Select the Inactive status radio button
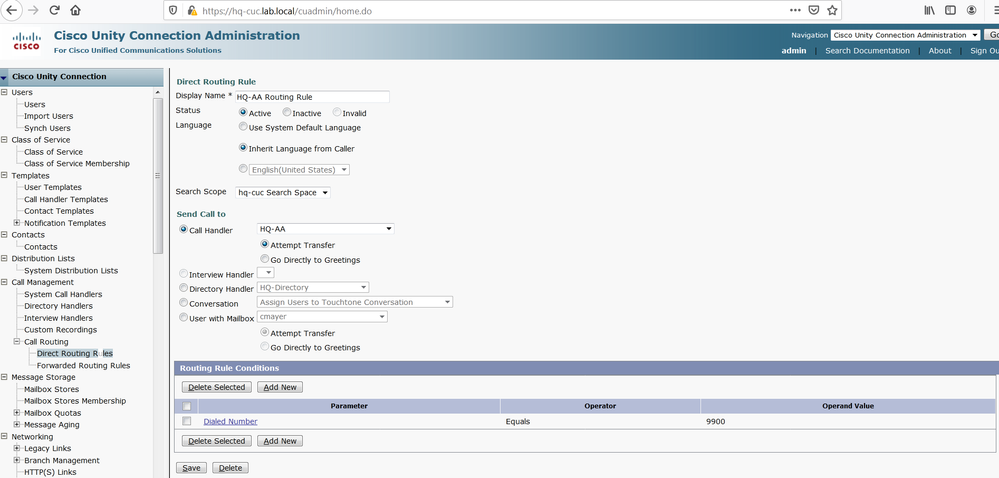The height and width of the screenshot is (478, 999). point(287,112)
